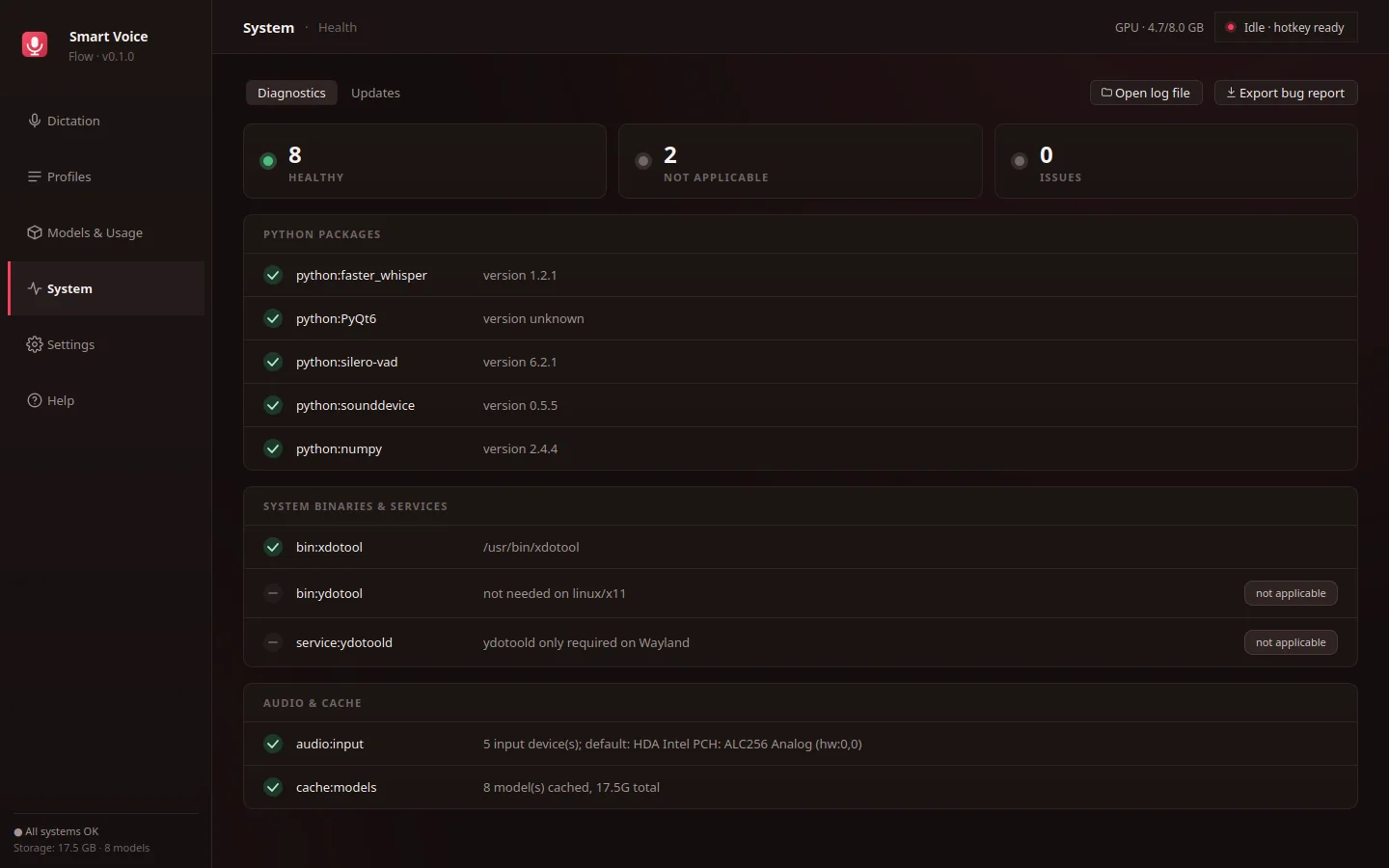Click the Flow v0.1.0 version label
1389x868 pixels.
point(101,57)
